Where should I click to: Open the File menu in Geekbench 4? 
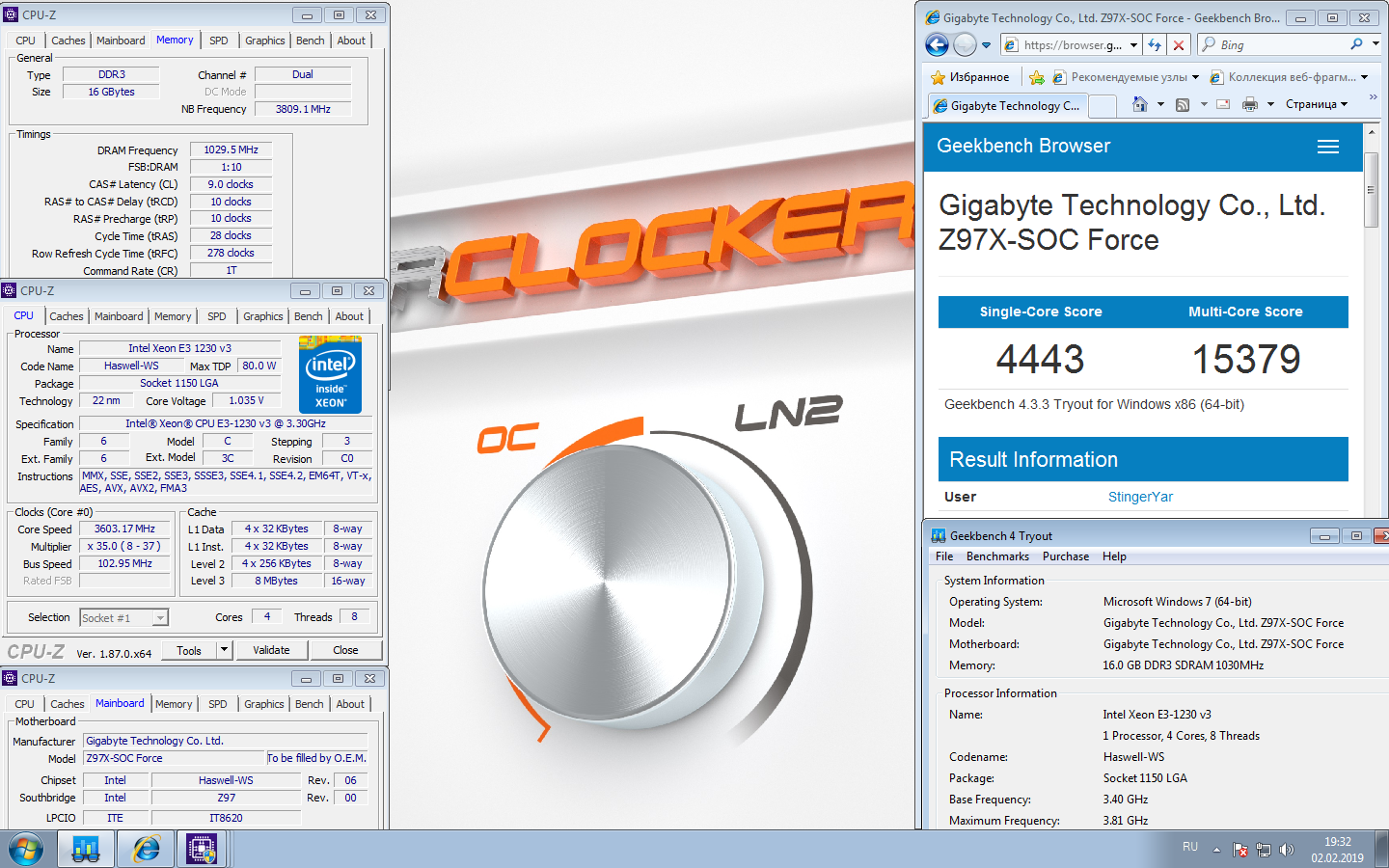coord(944,556)
